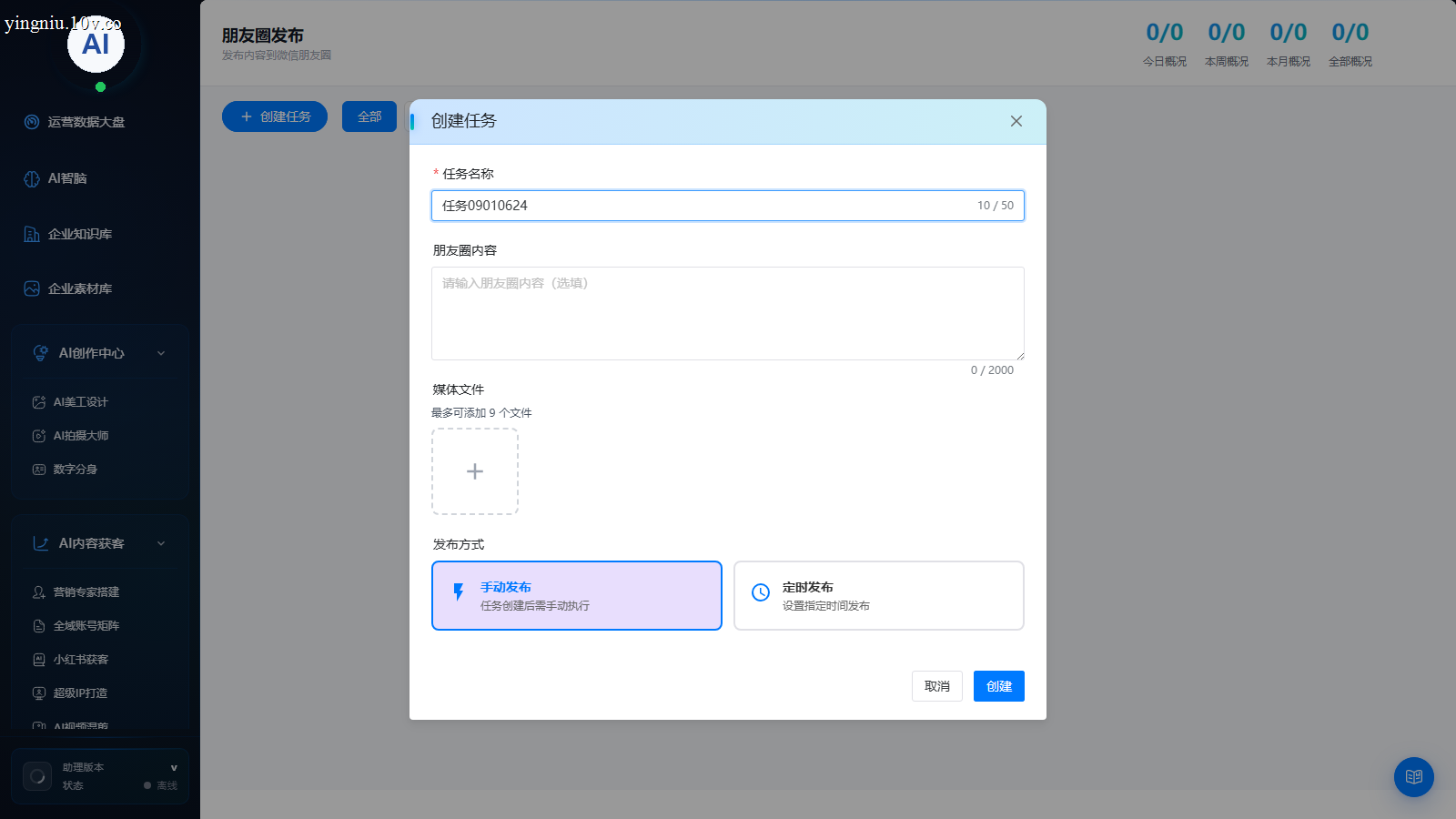Image resolution: width=1456 pixels, height=819 pixels.
Task: Open 小红书获客 icon
Action: point(39,660)
